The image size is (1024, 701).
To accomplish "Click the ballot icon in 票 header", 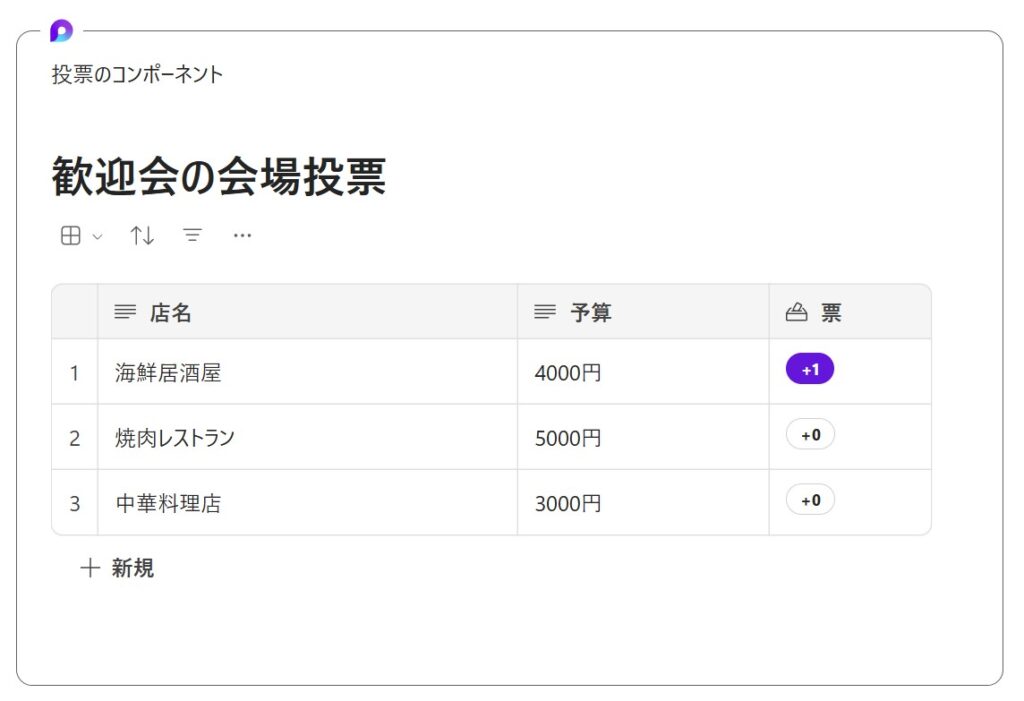I will [796, 313].
